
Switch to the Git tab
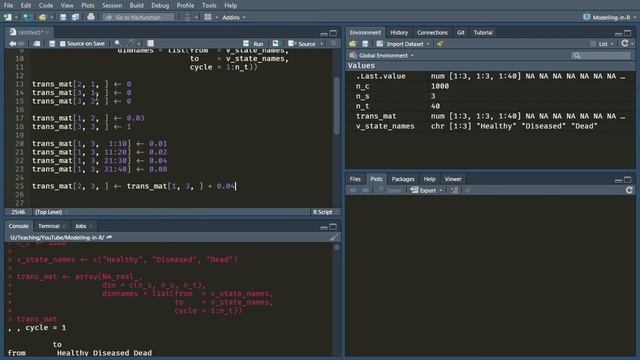[460, 32]
